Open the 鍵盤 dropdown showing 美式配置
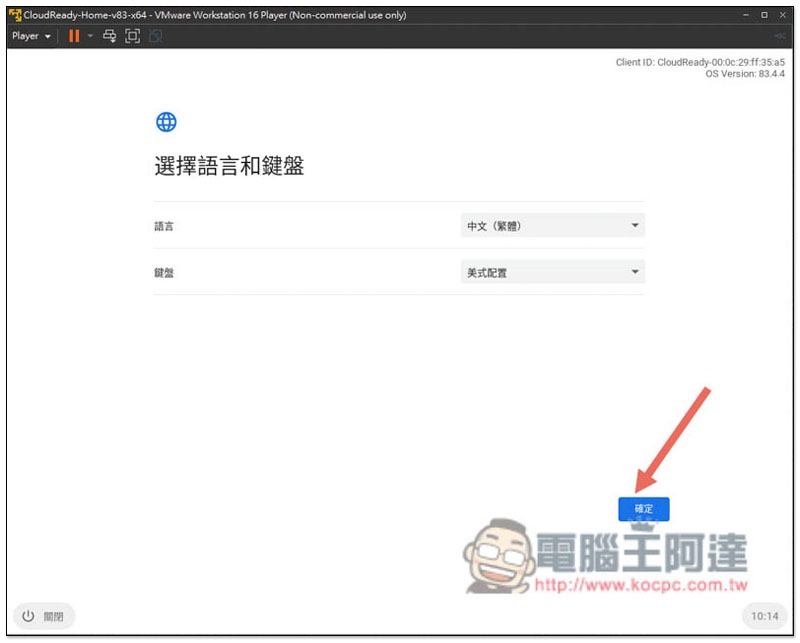 point(553,272)
